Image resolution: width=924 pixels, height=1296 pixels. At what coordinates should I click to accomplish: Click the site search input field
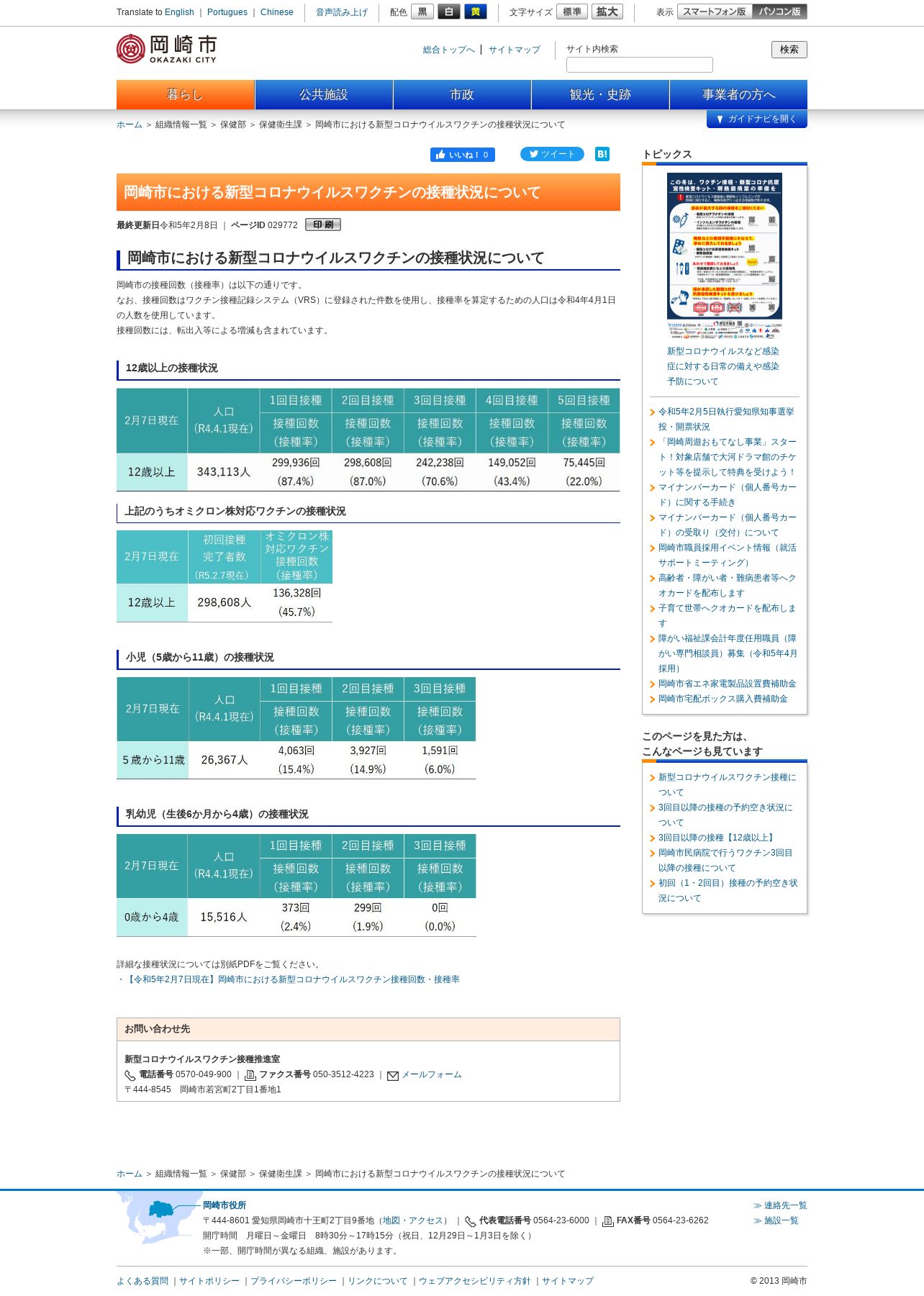tap(640, 65)
